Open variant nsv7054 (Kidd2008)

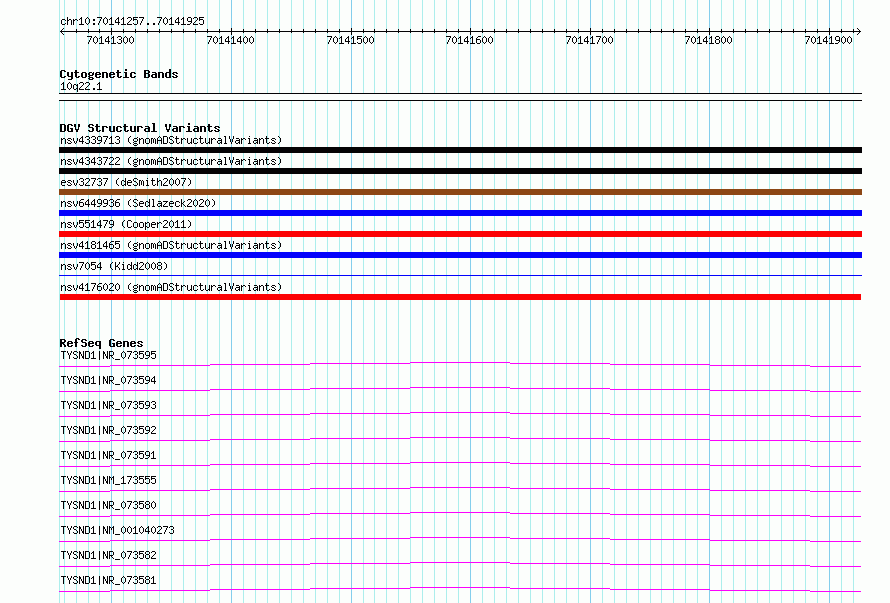coord(114,266)
